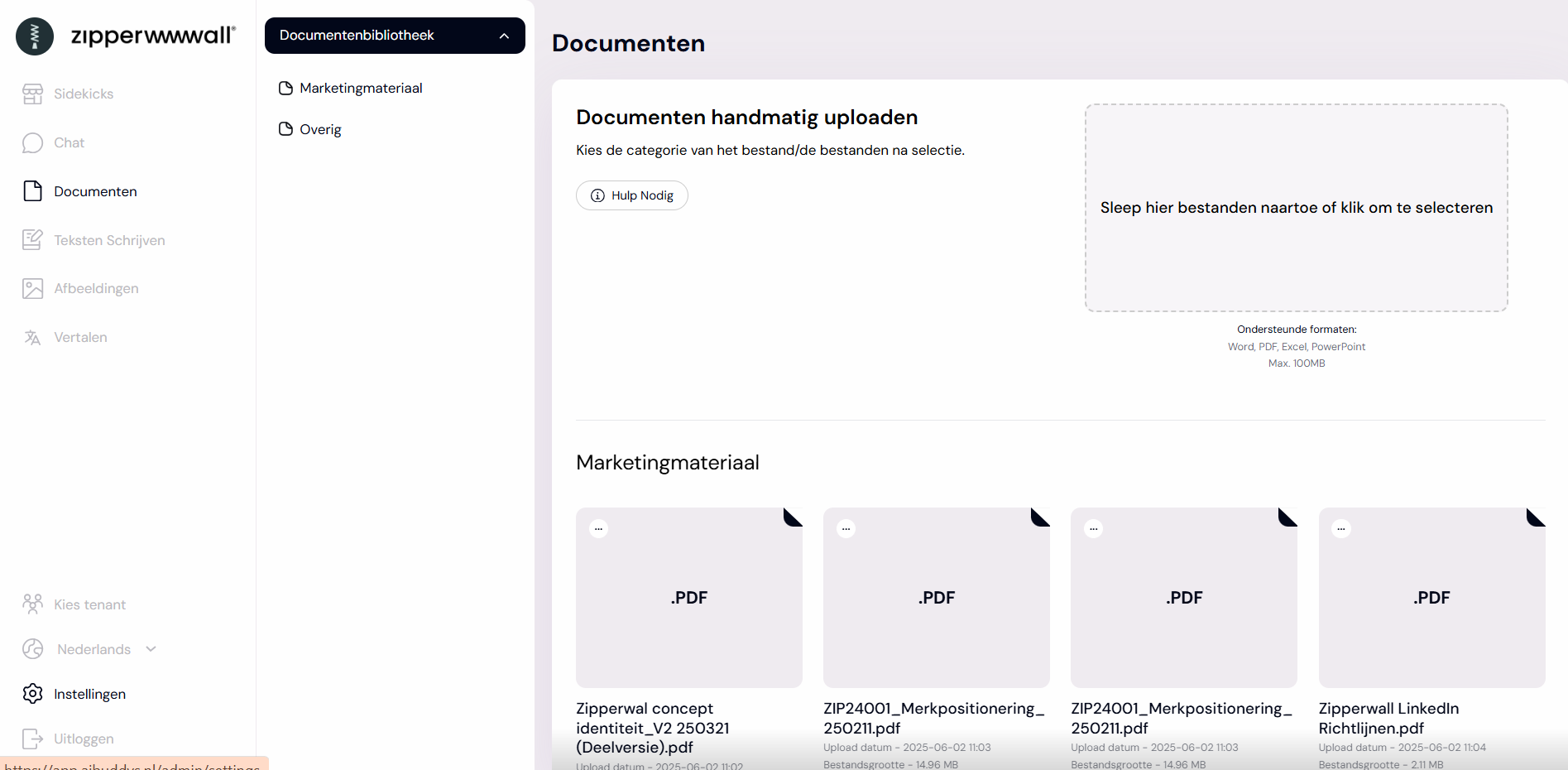Navigate to Afbeeldingen
Screen dimensions: 1568x770
96,288
